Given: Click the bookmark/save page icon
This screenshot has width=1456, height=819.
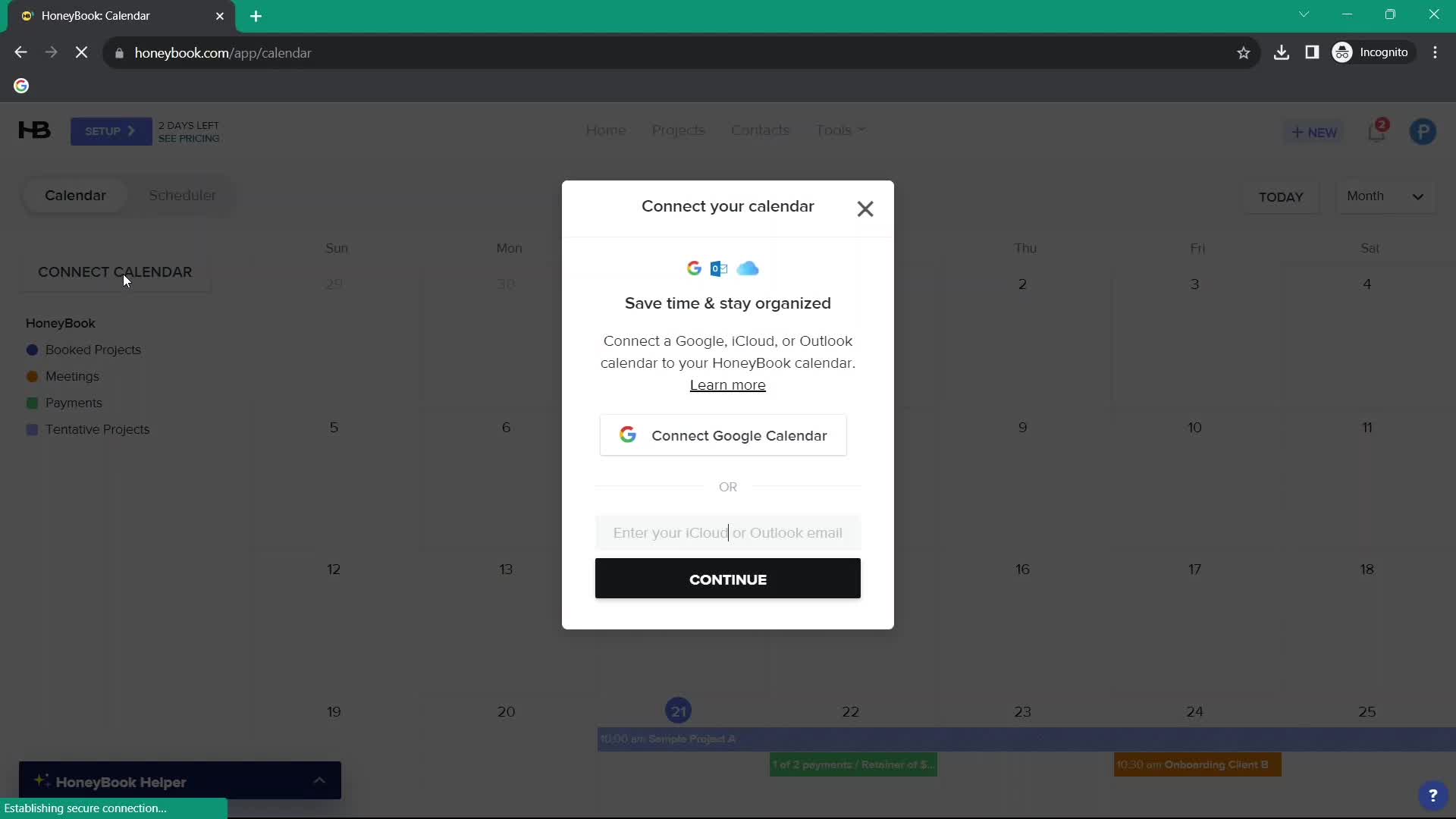Looking at the screenshot, I should coord(1243,52).
